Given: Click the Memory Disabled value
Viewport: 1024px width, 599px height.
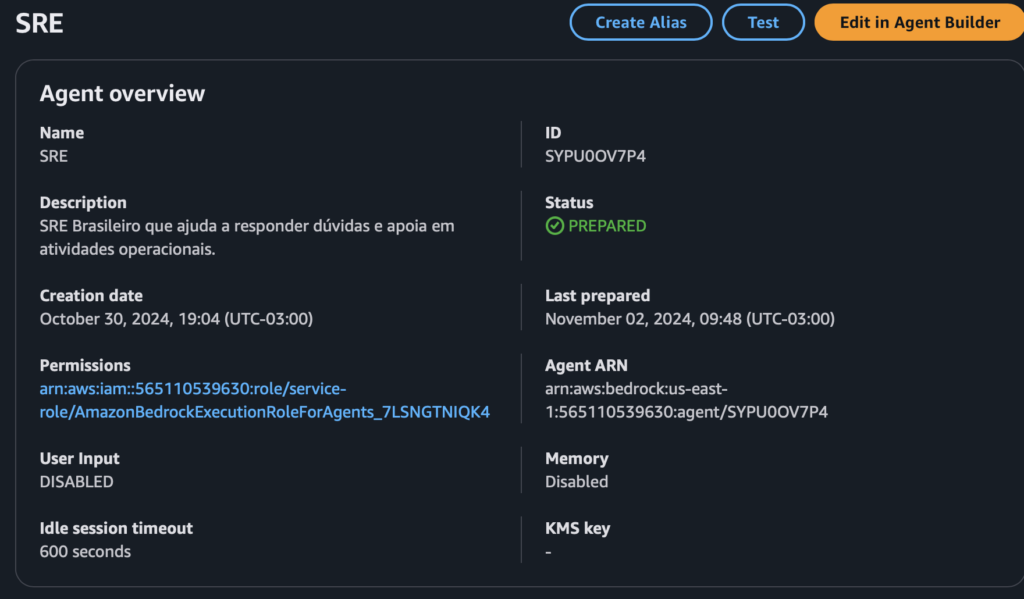Looking at the screenshot, I should click(x=577, y=482).
